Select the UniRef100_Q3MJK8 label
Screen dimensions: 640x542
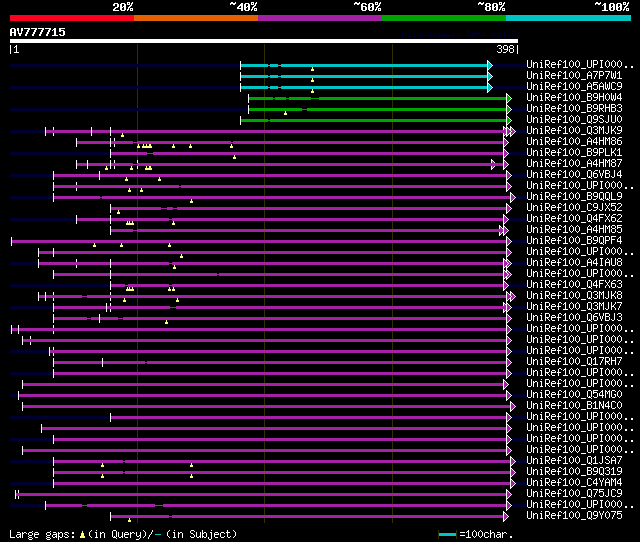point(574,296)
